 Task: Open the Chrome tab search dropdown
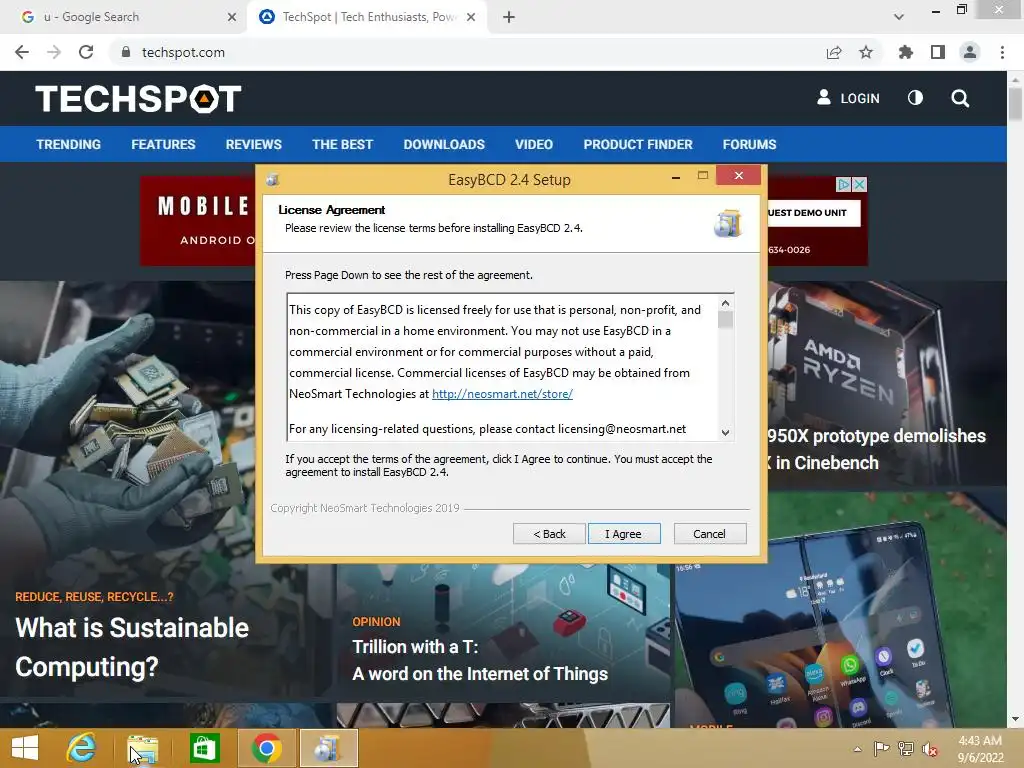tap(899, 17)
